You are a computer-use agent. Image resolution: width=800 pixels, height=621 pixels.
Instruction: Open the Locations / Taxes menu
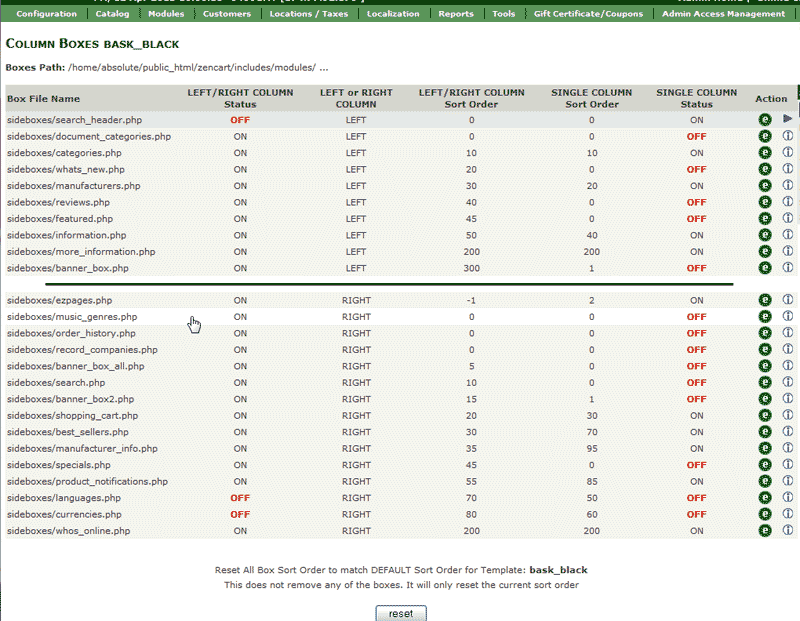click(x=307, y=14)
